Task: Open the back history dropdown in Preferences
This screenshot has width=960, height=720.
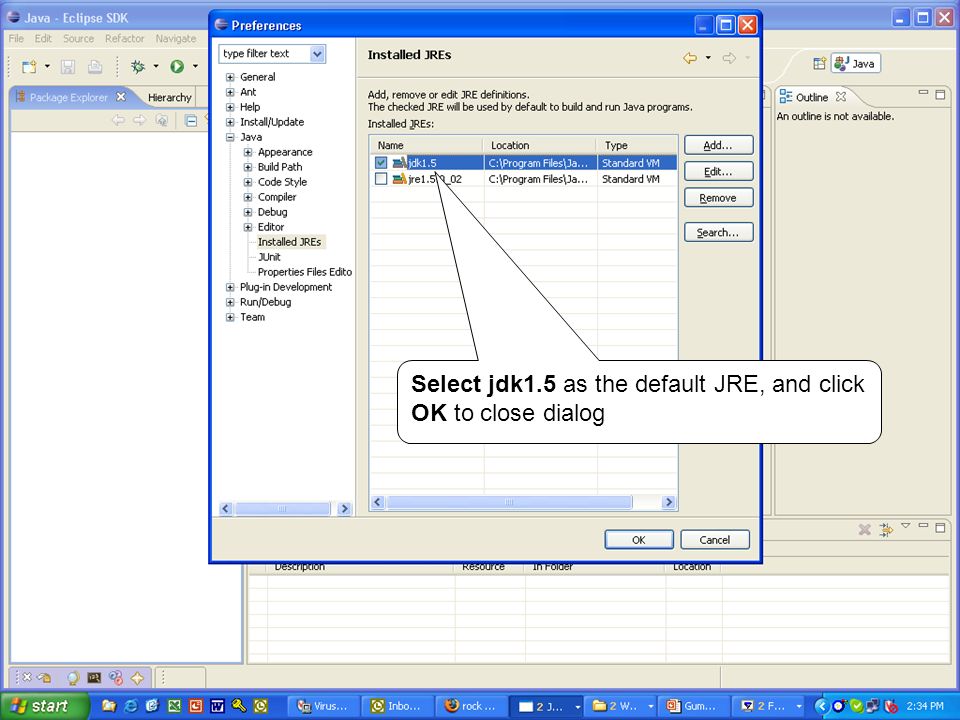Action: (708, 58)
